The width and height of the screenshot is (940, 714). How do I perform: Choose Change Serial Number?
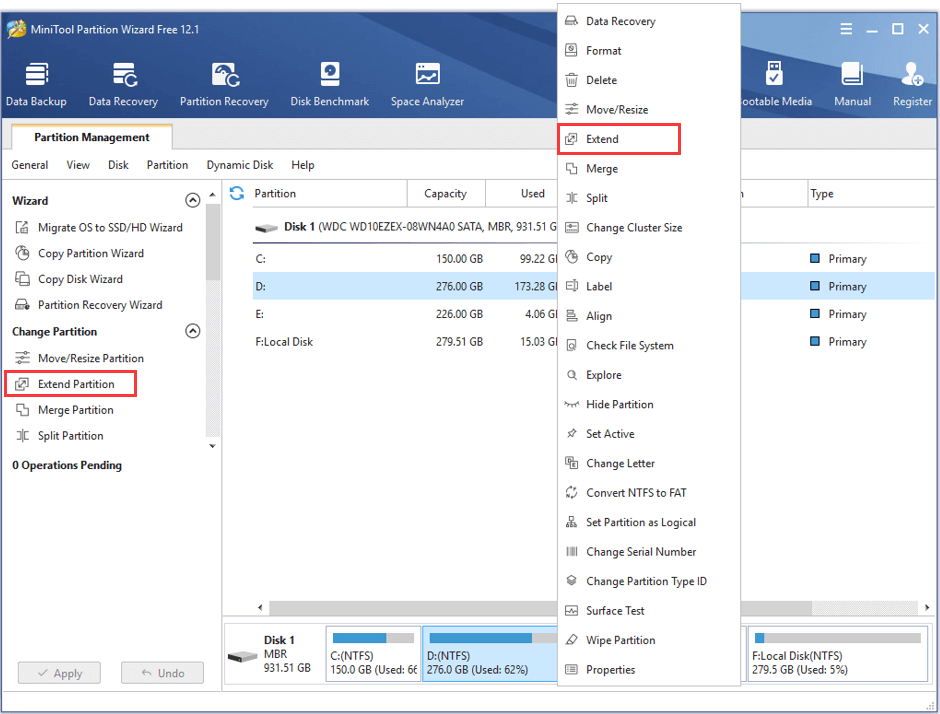pos(649,552)
